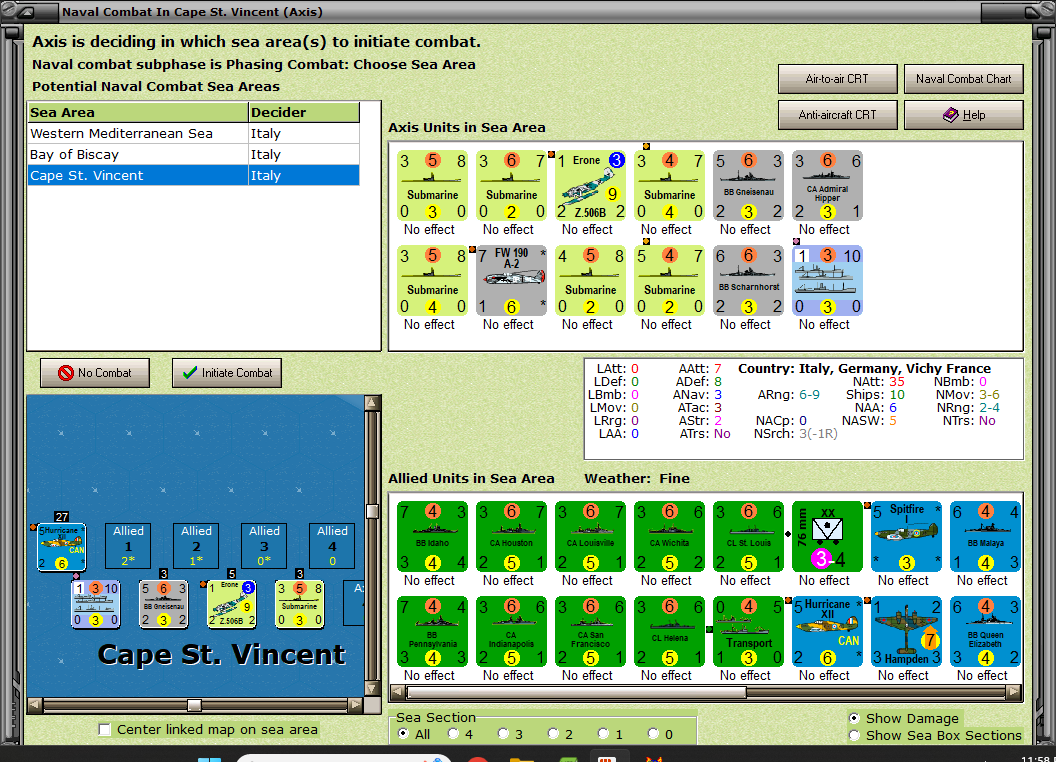Open the Anti-aircraft CRT

click(x=837, y=115)
